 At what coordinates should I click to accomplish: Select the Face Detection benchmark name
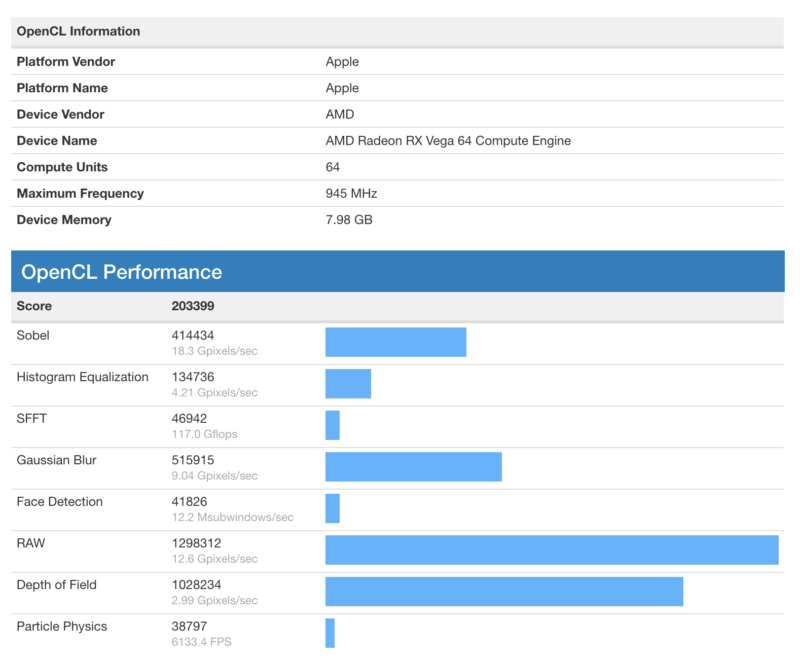click(60, 502)
